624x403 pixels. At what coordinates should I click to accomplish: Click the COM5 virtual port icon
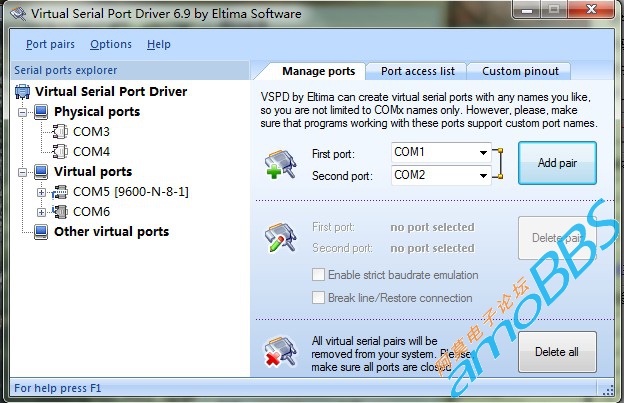[x=60, y=192]
